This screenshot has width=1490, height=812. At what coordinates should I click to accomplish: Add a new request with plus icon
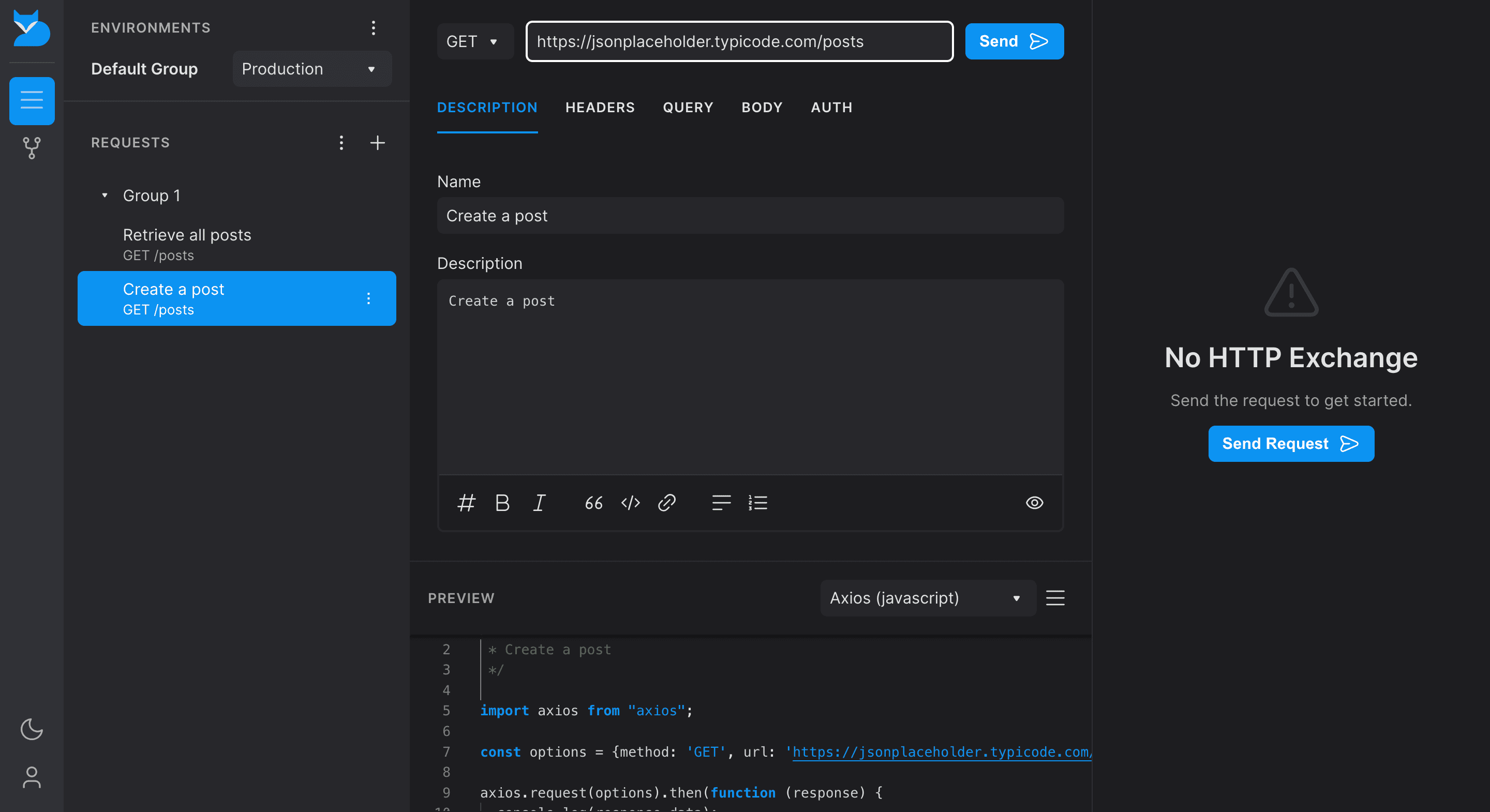coord(377,143)
